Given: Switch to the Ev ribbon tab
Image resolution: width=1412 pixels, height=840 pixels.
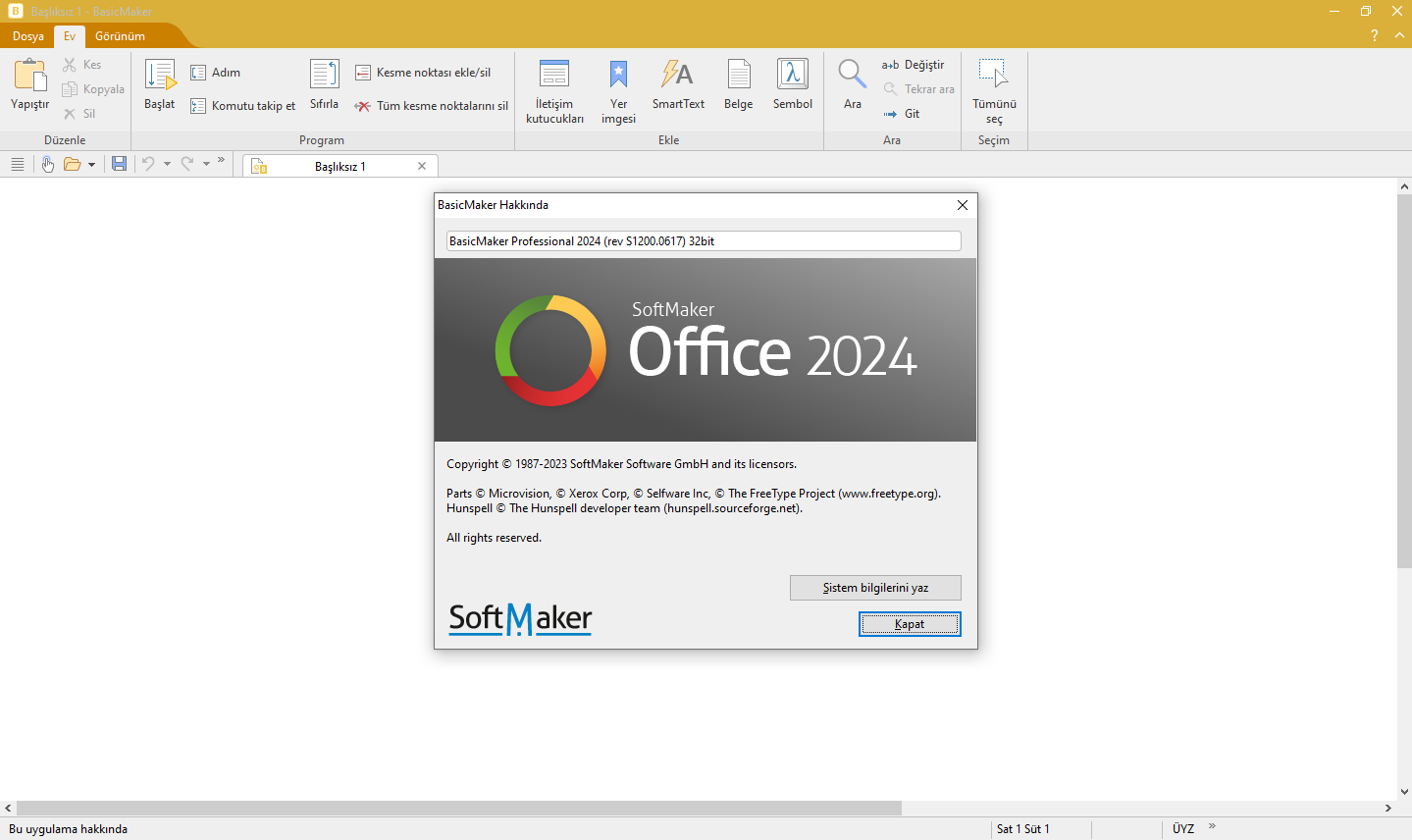Looking at the screenshot, I should 70,36.
